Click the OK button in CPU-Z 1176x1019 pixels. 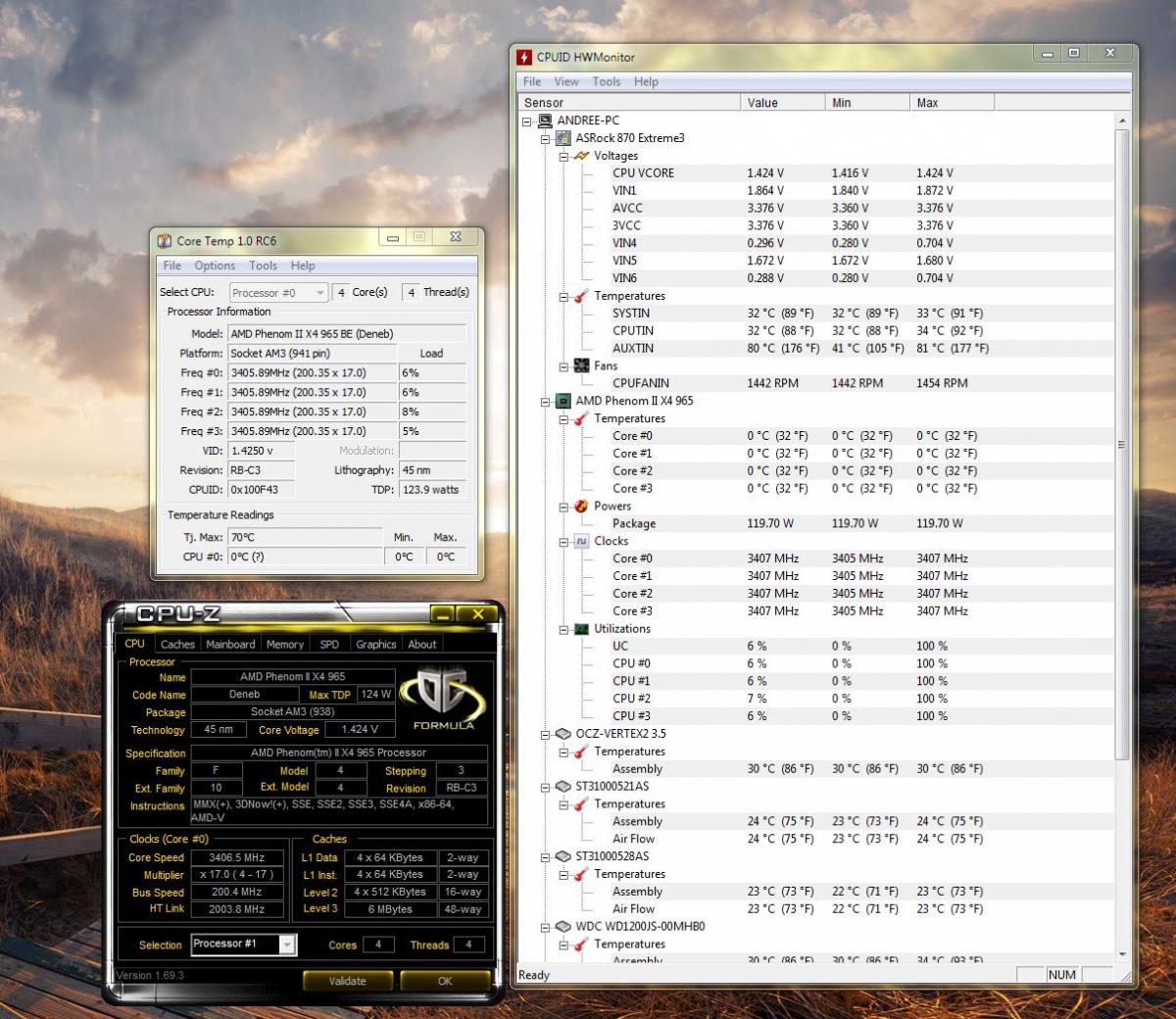(x=445, y=981)
